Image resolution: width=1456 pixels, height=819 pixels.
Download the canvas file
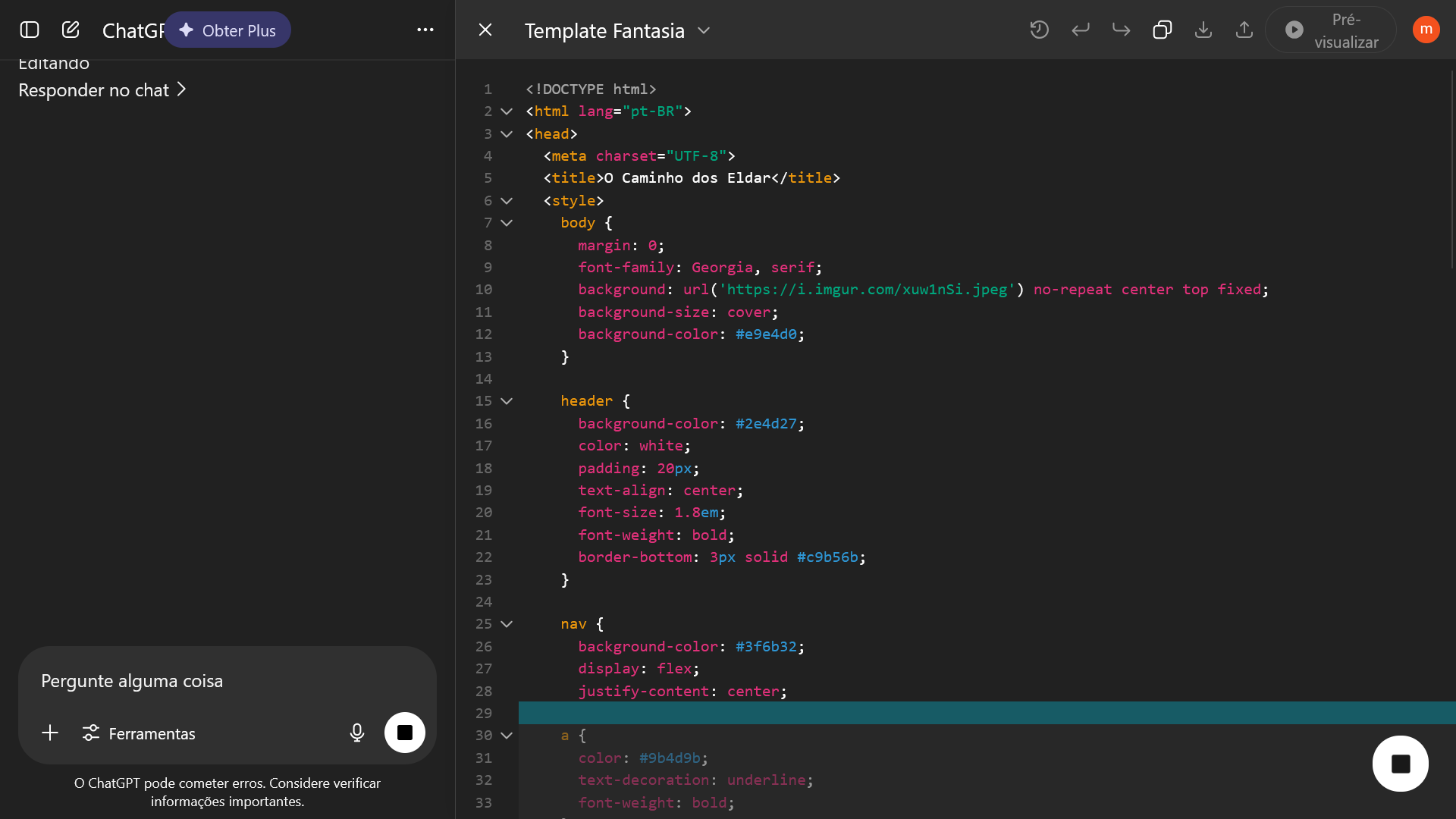coord(1203,30)
